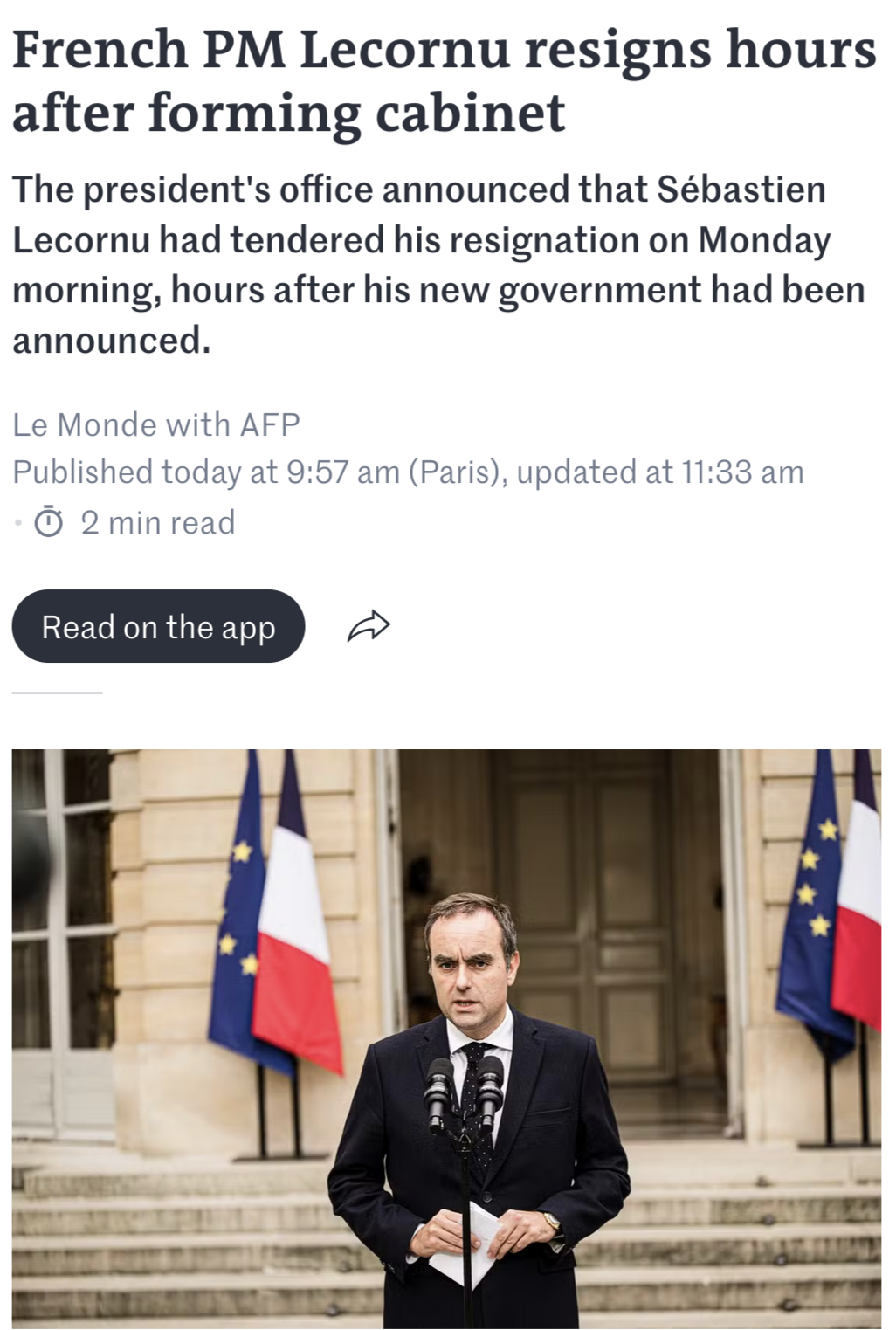Click the share arrow icon

[x=369, y=626]
